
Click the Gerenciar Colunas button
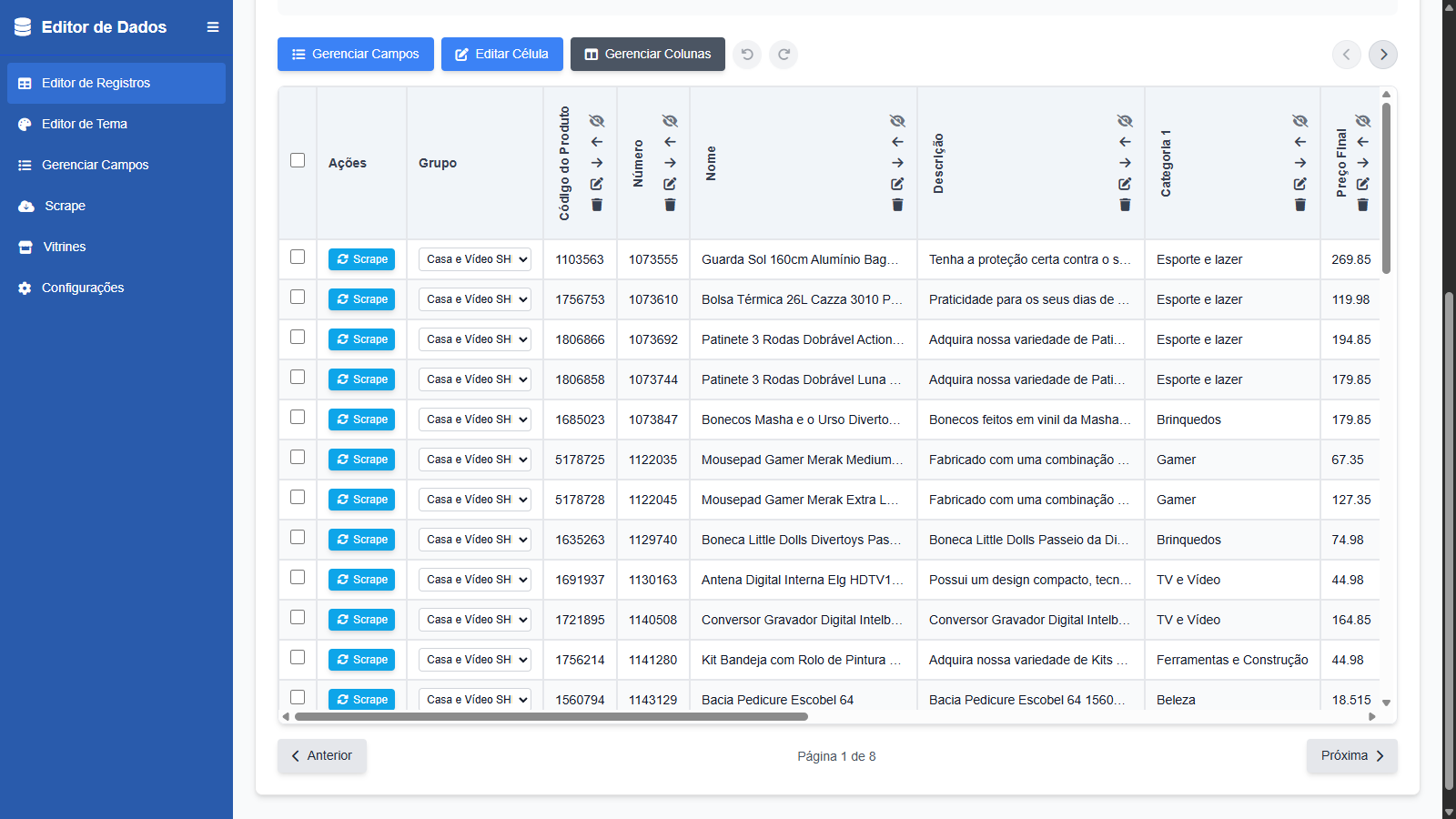[x=647, y=55]
